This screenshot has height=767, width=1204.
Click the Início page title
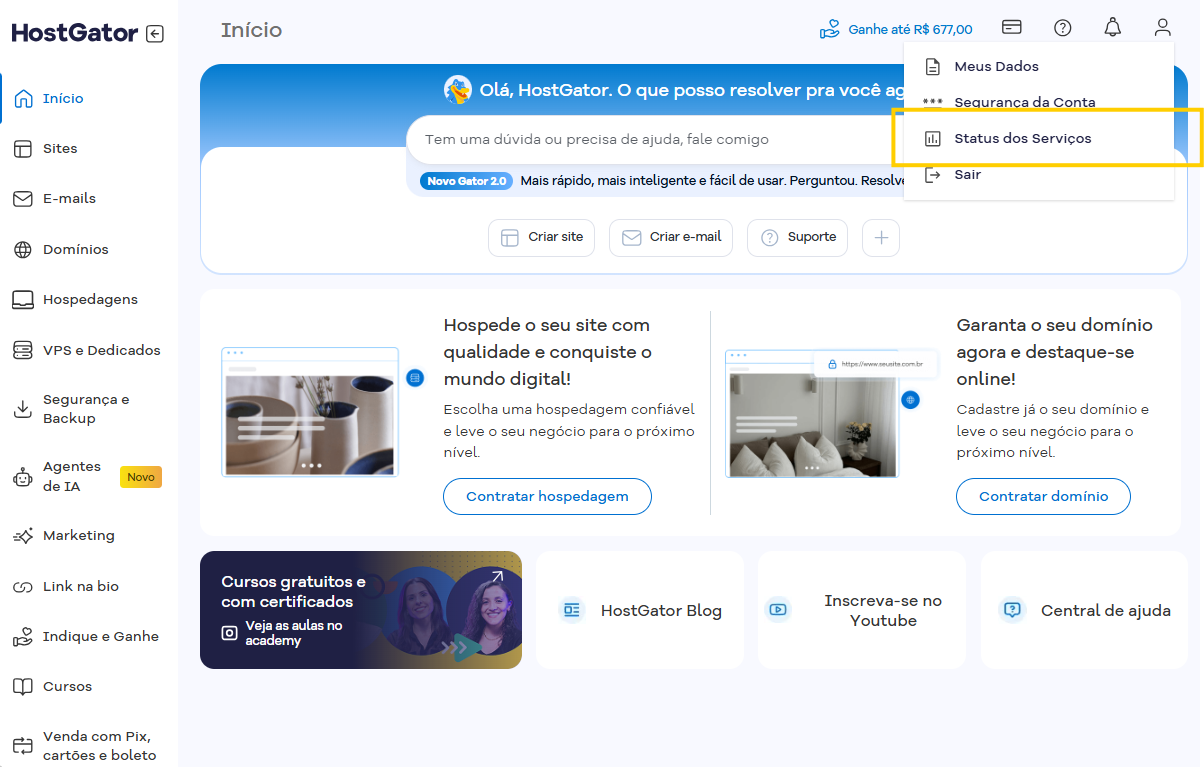coord(252,30)
